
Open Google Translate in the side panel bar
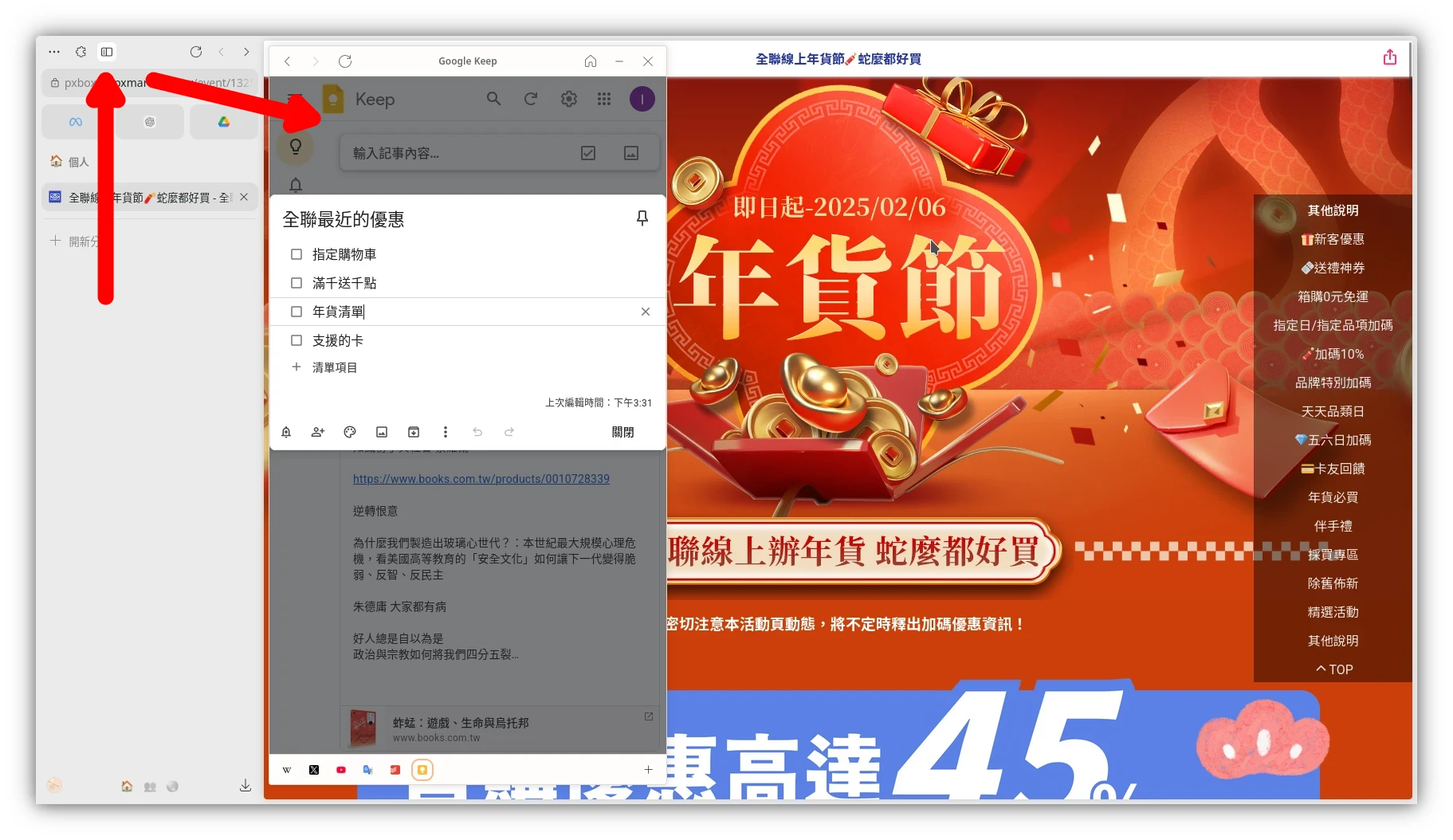(x=368, y=770)
